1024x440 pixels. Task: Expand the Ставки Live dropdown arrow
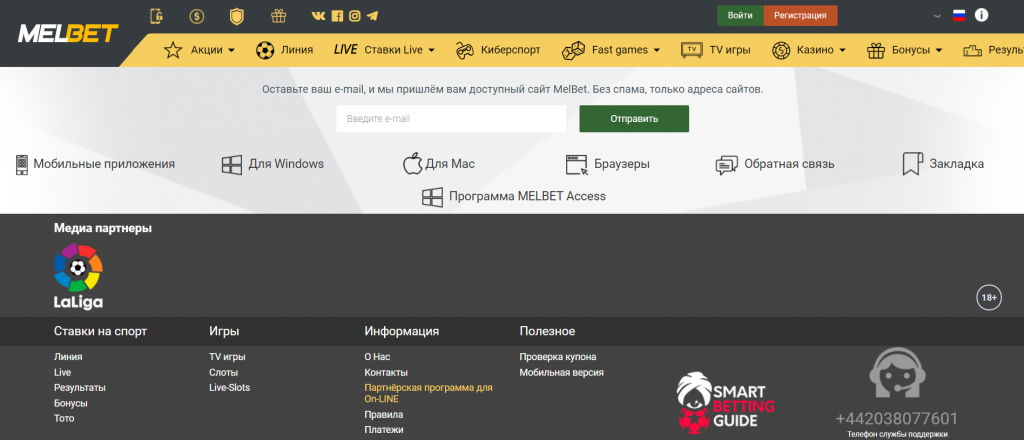432,50
